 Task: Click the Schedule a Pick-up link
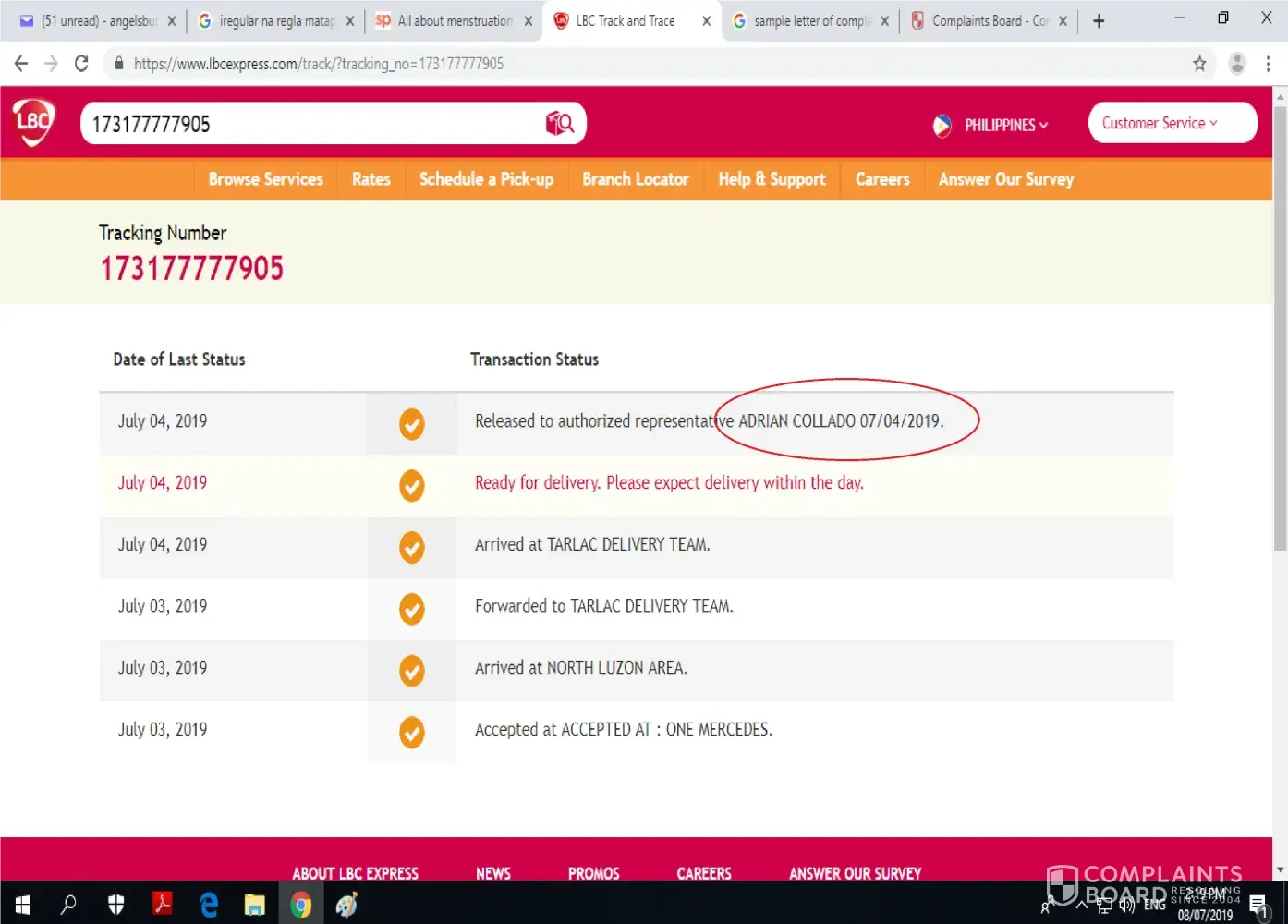tap(486, 179)
